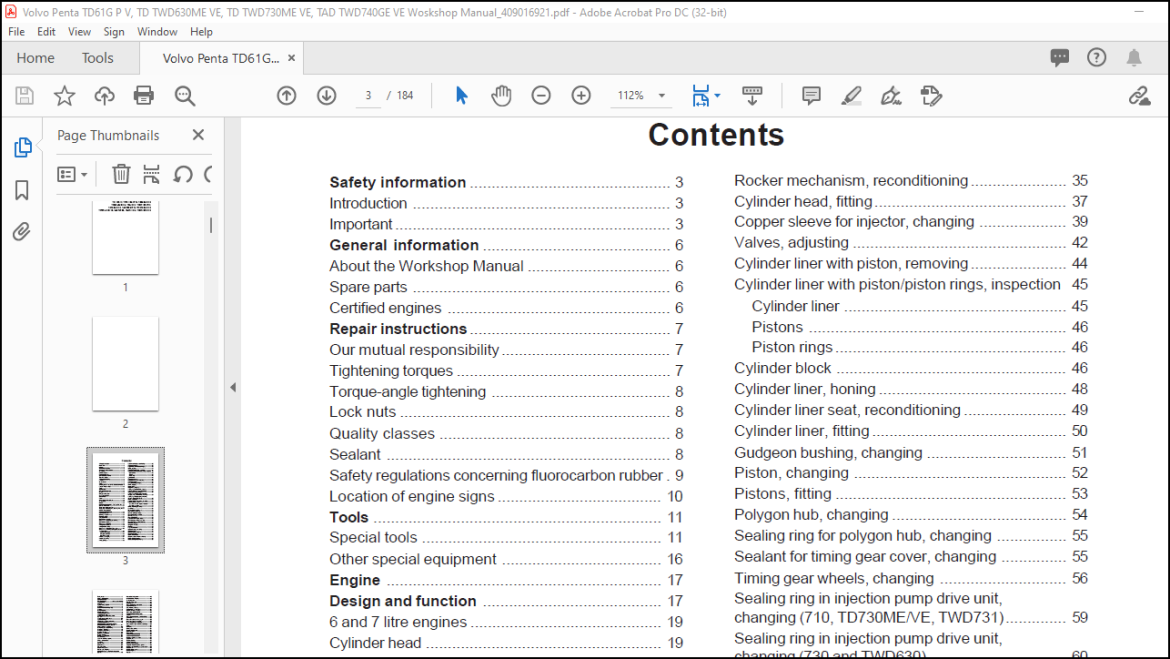
Task: Go to the Home view
Action: (36, 58)
